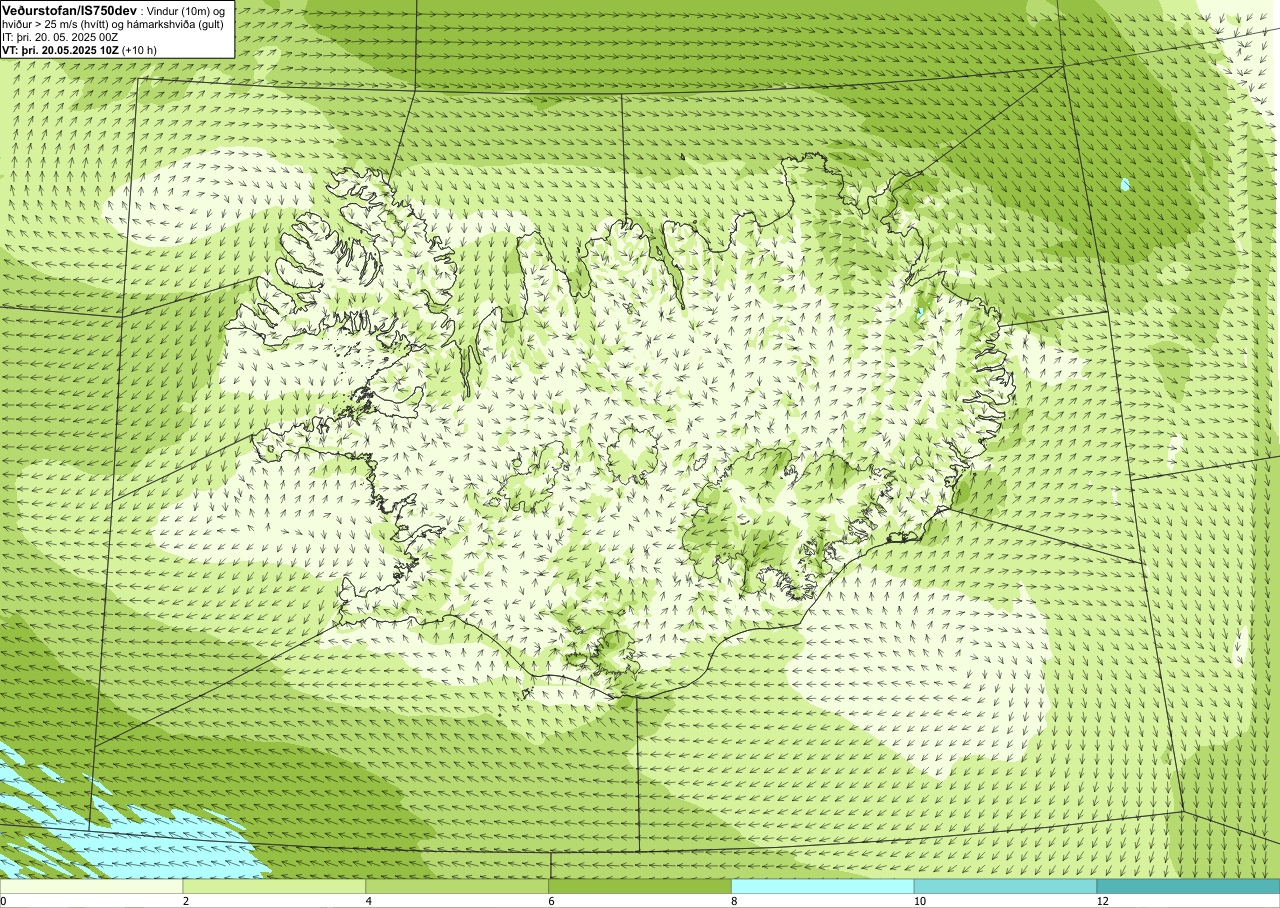This screenshot has width=1280, height=908.
Task: Click the legend scale label "2"
Action: tap(186, 901)
